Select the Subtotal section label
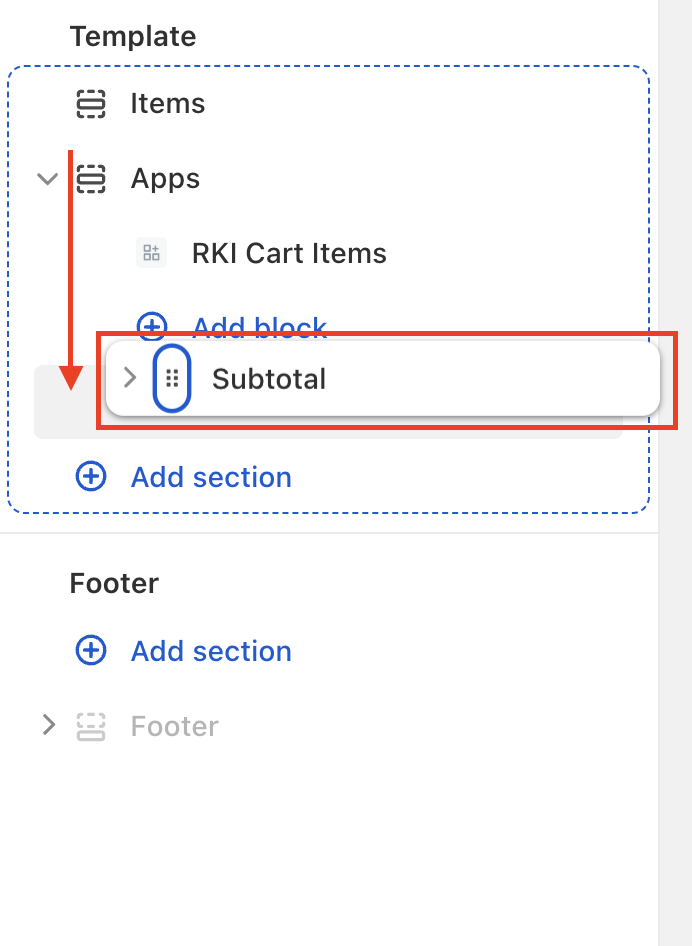The height and width of the screenshot is (946, 692). [x=269, y=379]
